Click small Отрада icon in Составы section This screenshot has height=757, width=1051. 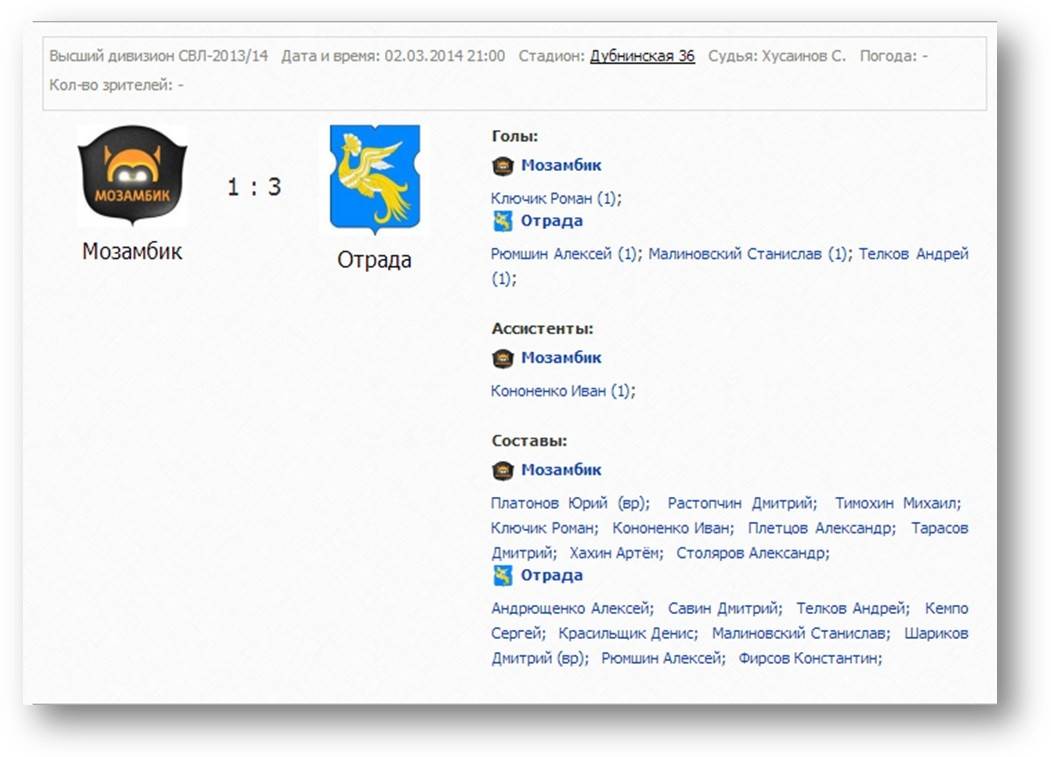503,576
